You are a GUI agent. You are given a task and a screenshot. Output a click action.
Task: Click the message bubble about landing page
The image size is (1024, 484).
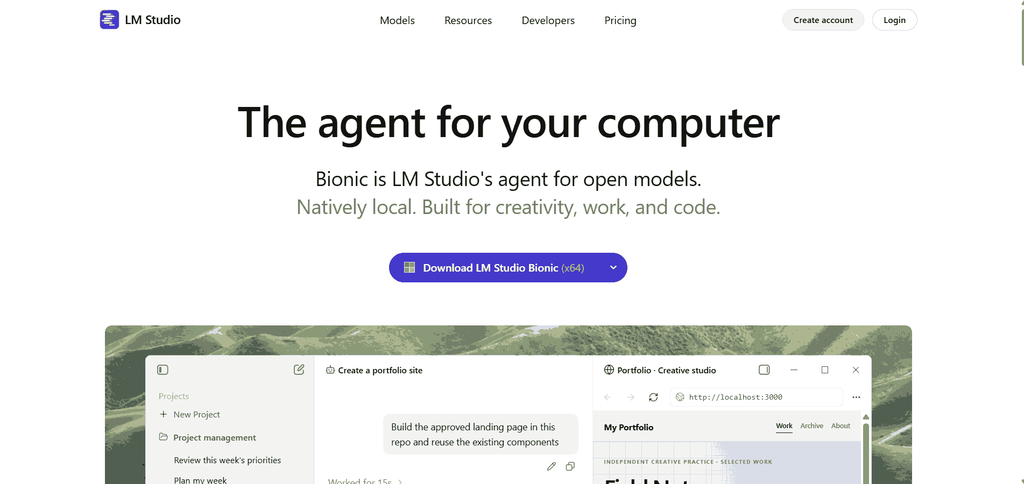point(480,434)
